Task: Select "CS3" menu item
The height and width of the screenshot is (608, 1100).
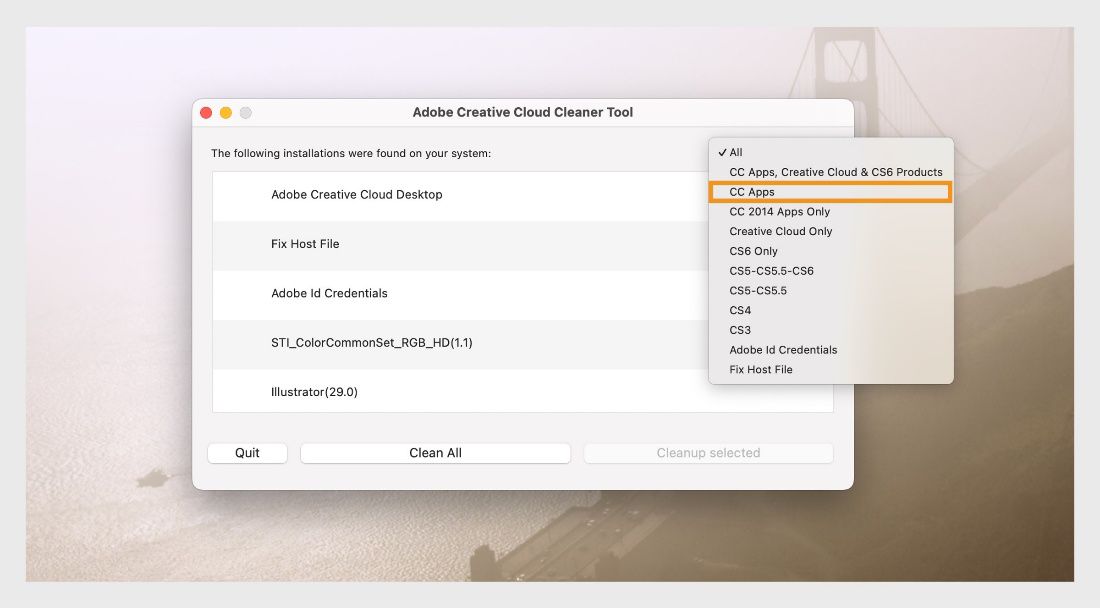Action: [738, 330]
